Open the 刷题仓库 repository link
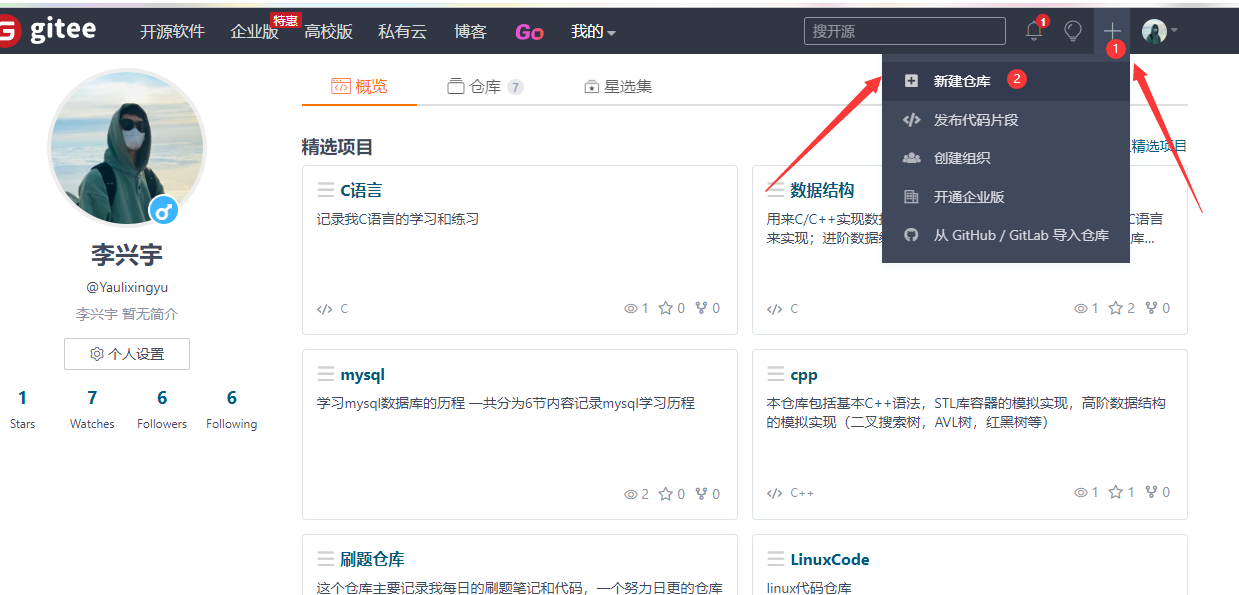This screenshot has height=595, width=1239. coord(372,559)
